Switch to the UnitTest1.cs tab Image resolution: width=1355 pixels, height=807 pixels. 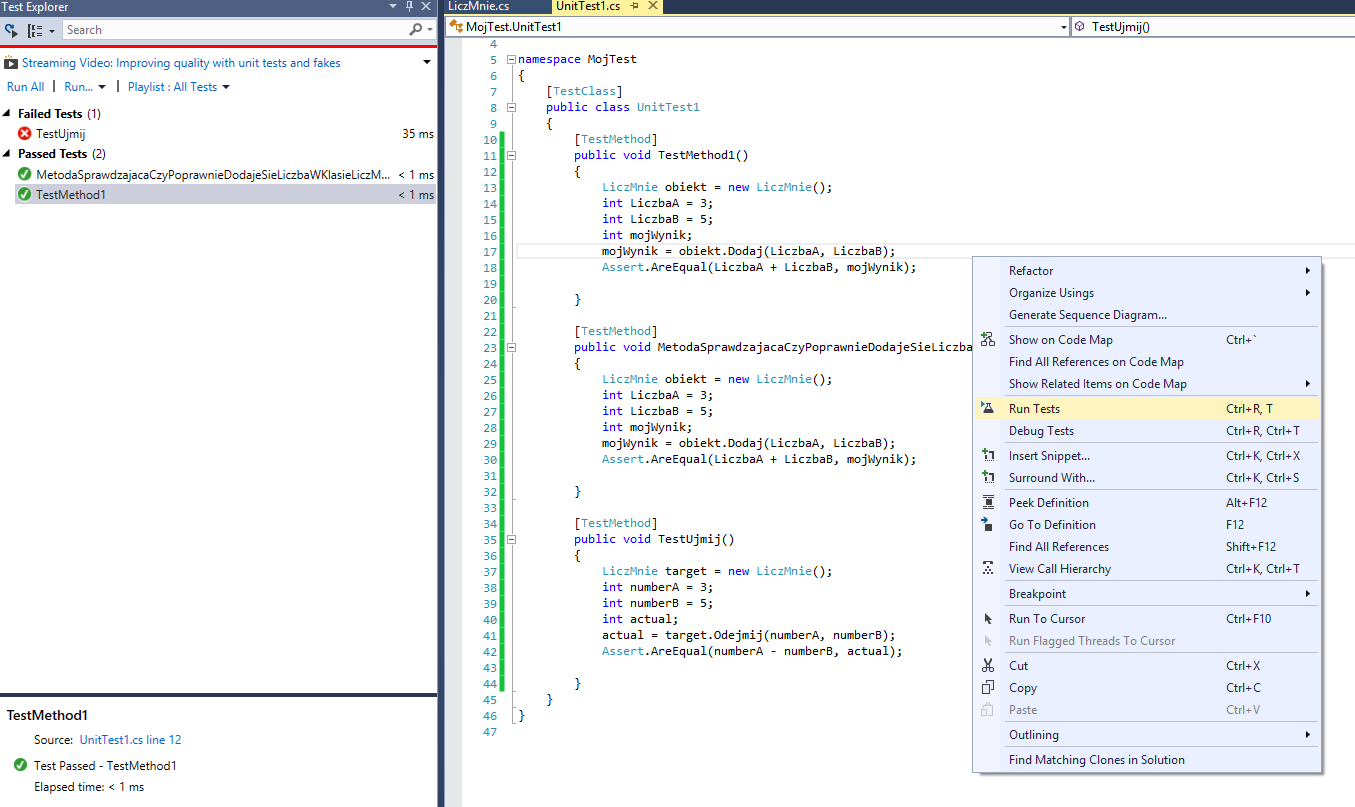(x=588, y=6)
